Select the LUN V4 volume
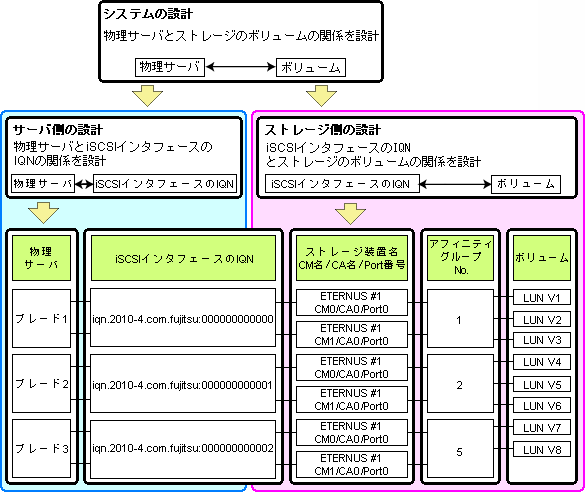This screenshot has height=492, width=585. click(542, 362)
